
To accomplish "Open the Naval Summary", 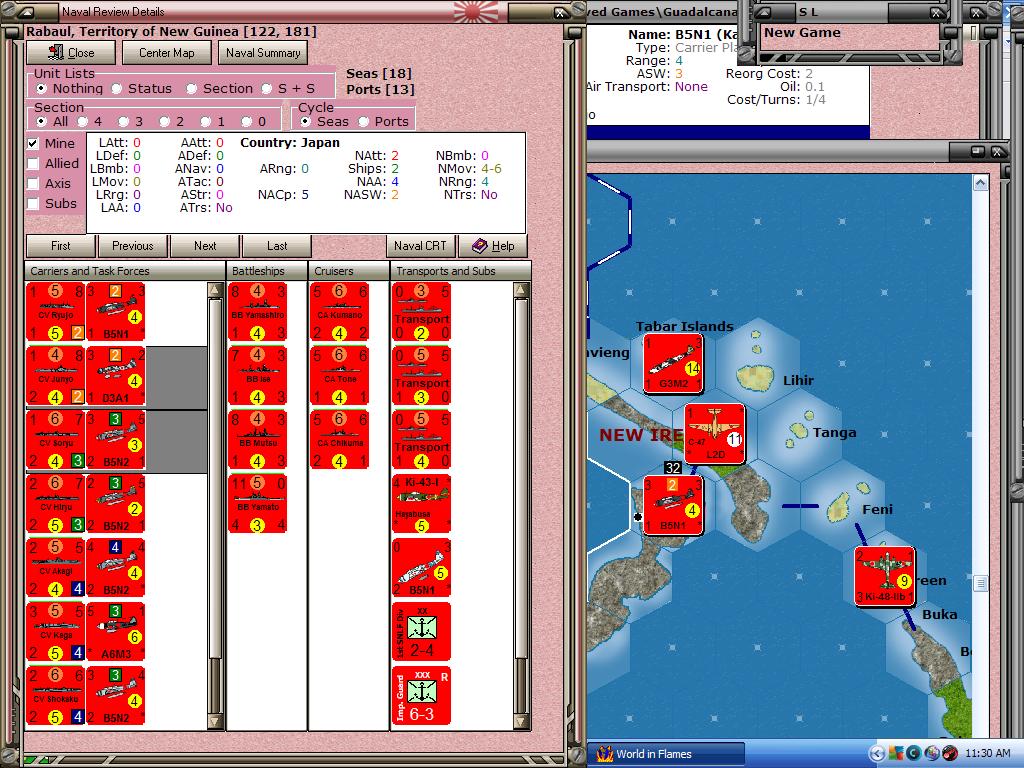I will pos(263,53).
